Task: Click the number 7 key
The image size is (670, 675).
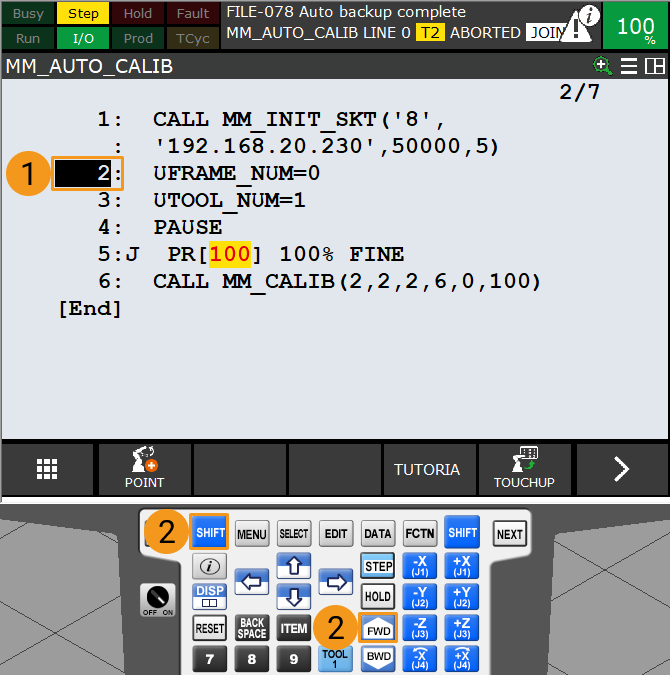Action: point(209,659)
